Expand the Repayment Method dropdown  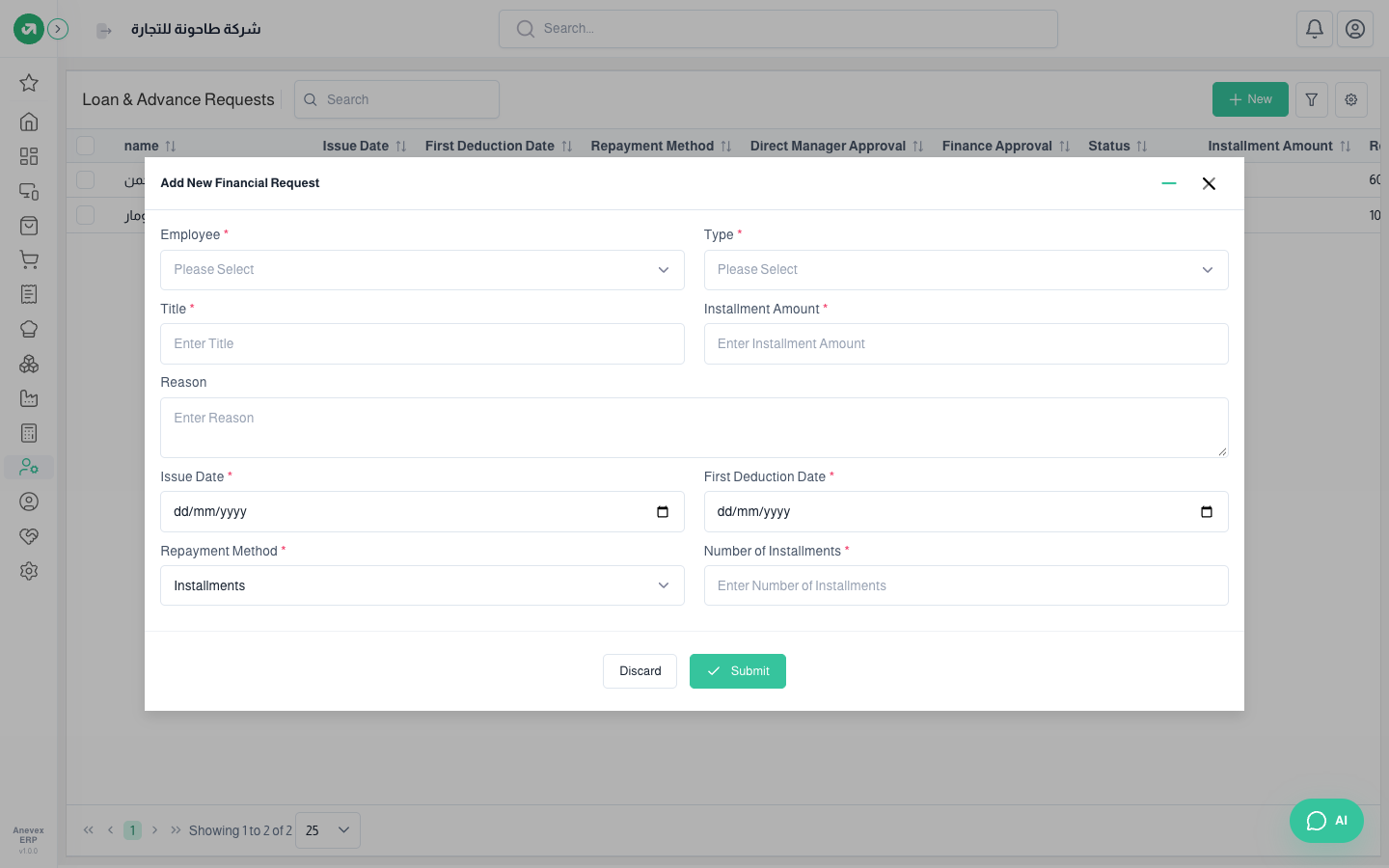click(422, 585)
